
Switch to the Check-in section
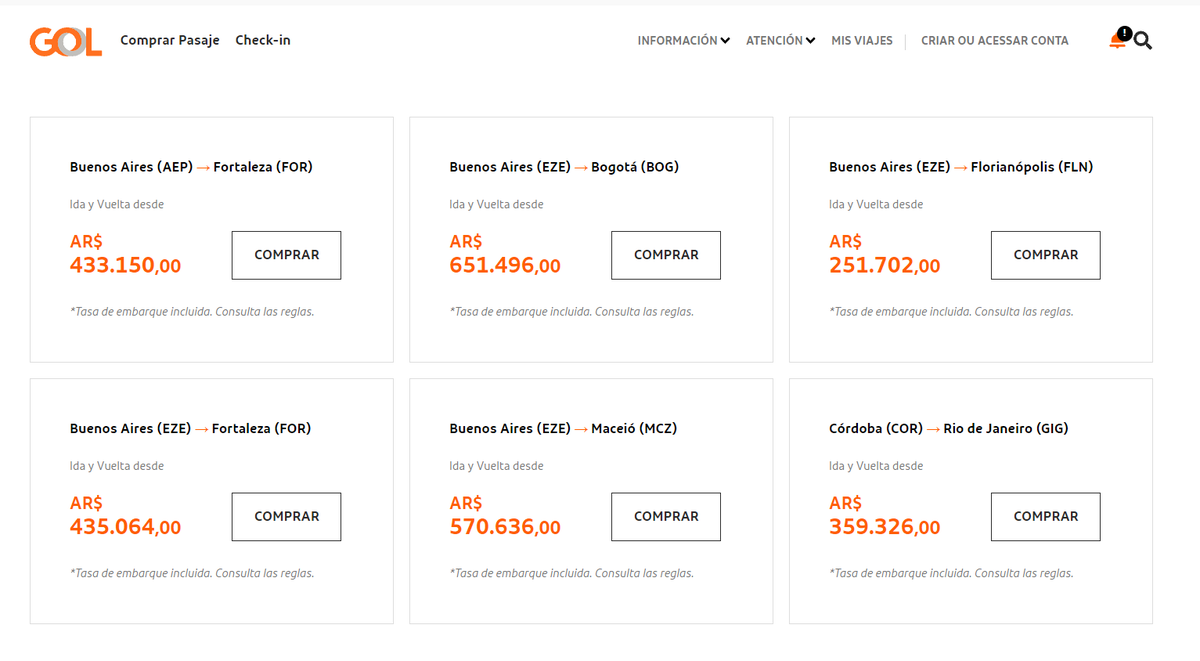click(x=262, y=40)
